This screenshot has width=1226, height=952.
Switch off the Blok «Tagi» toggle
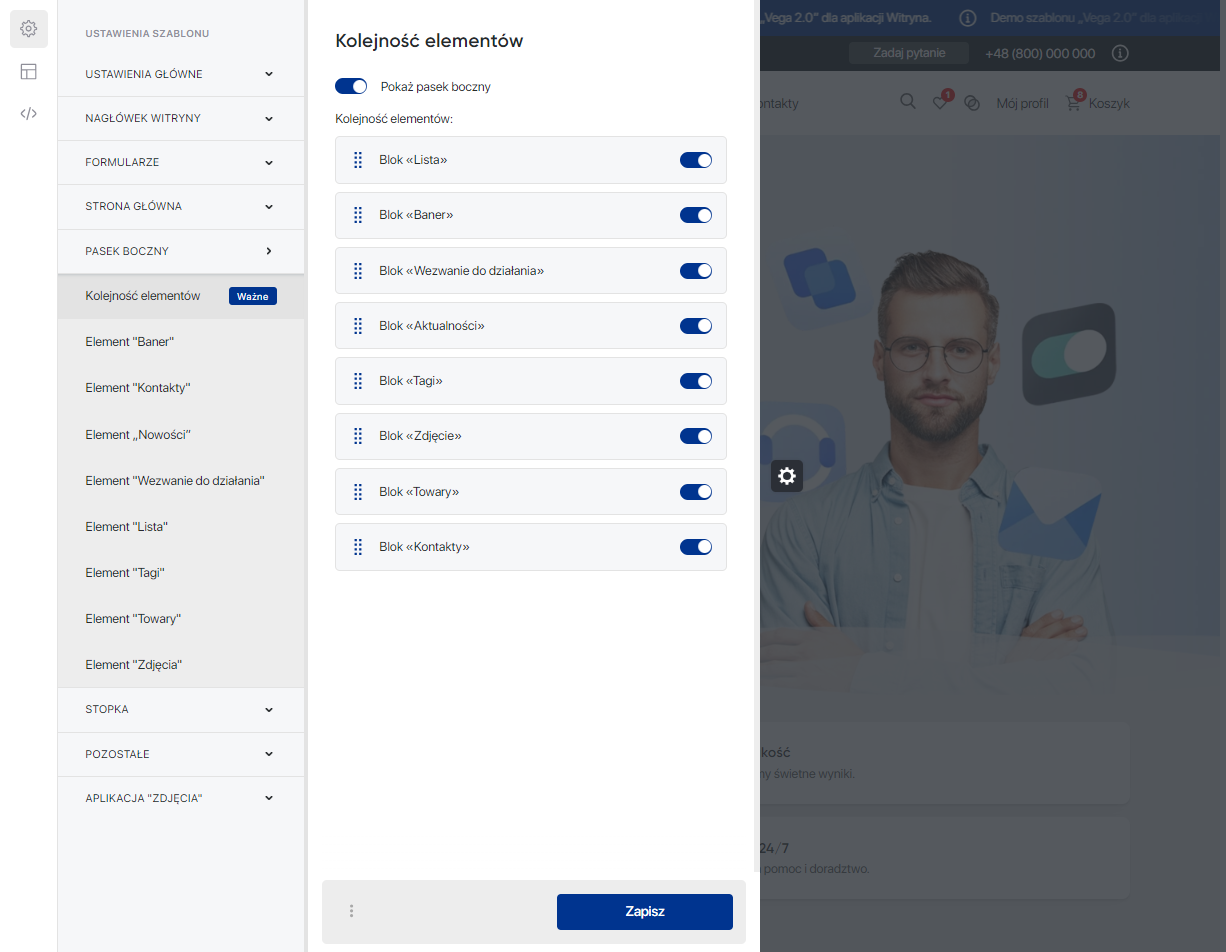[x=695, y=381]
